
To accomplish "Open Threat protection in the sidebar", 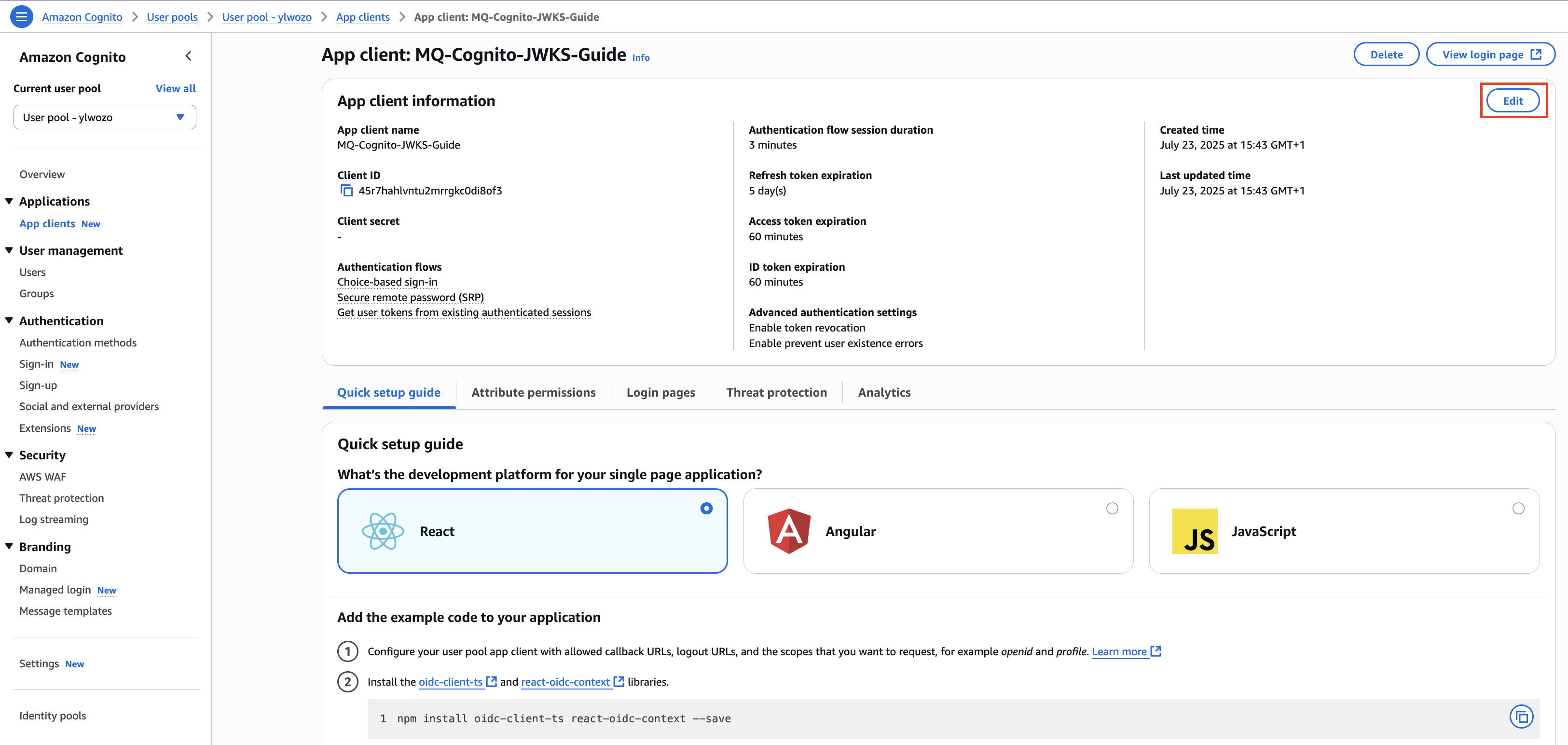I will (61, 498).
